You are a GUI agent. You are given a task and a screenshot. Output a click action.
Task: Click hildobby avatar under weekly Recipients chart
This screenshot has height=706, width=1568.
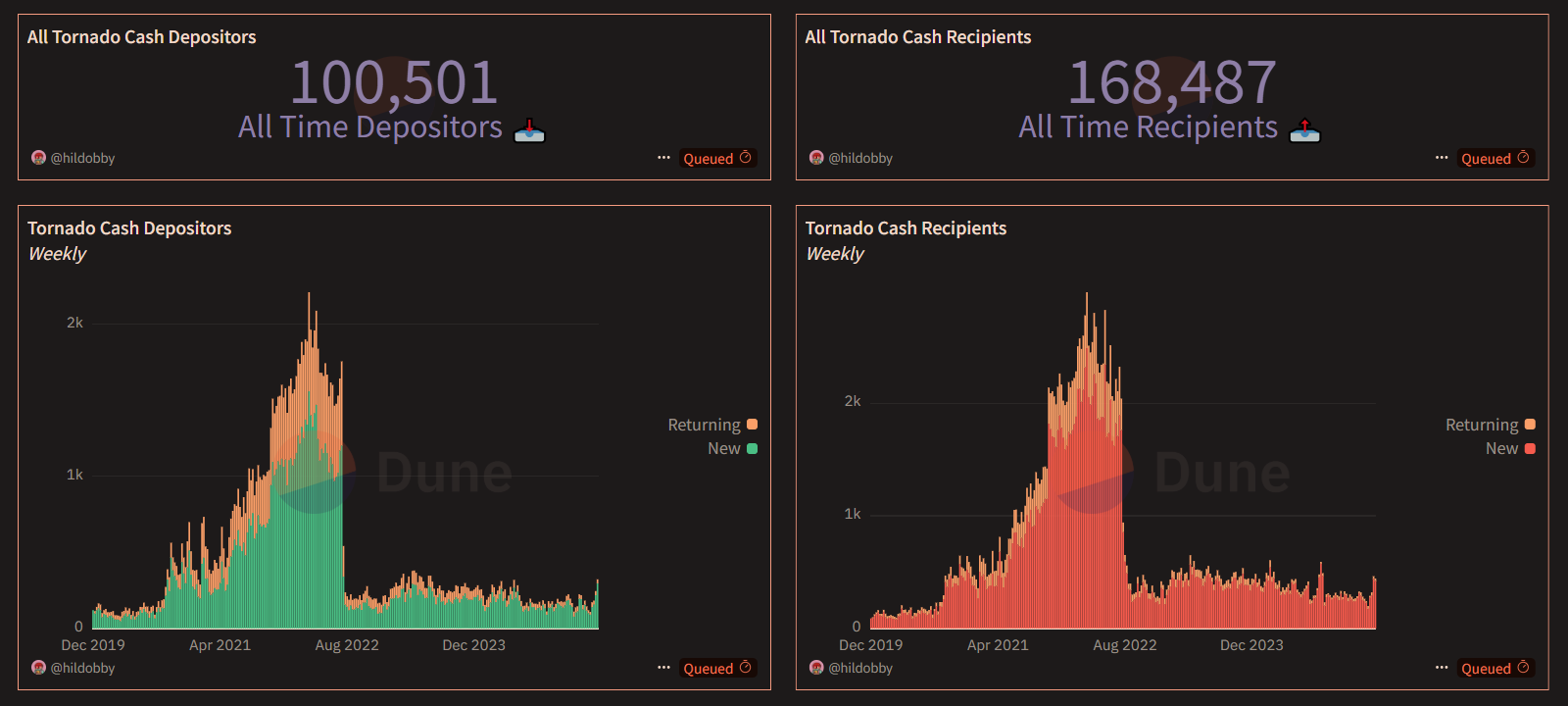816,668
